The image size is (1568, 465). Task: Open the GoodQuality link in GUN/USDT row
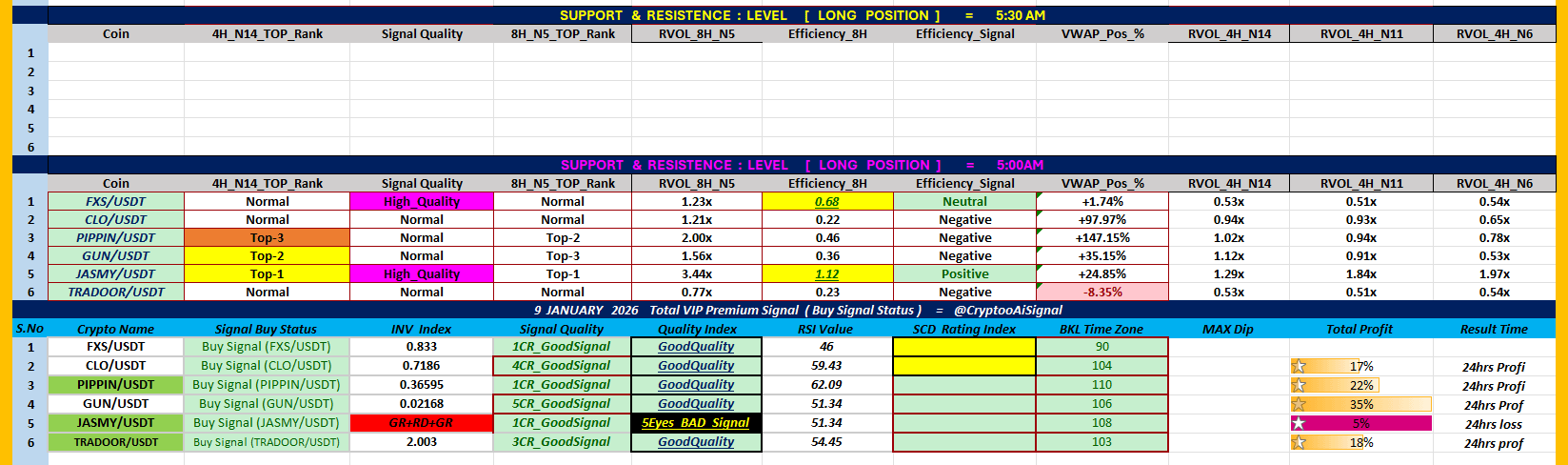click(x=696, y=404)
